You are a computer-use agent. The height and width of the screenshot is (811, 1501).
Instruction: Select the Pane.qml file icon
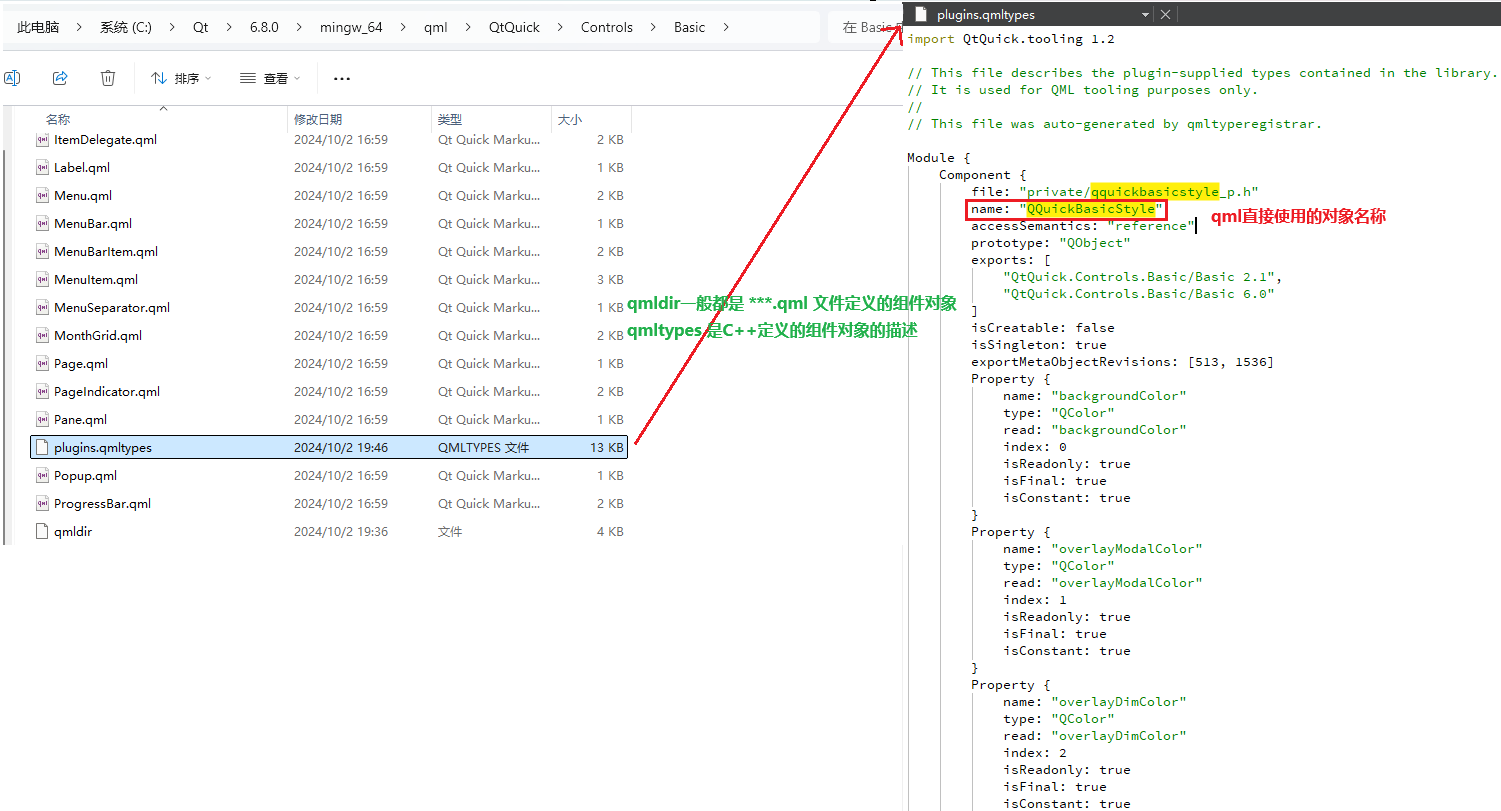point(42,419)
